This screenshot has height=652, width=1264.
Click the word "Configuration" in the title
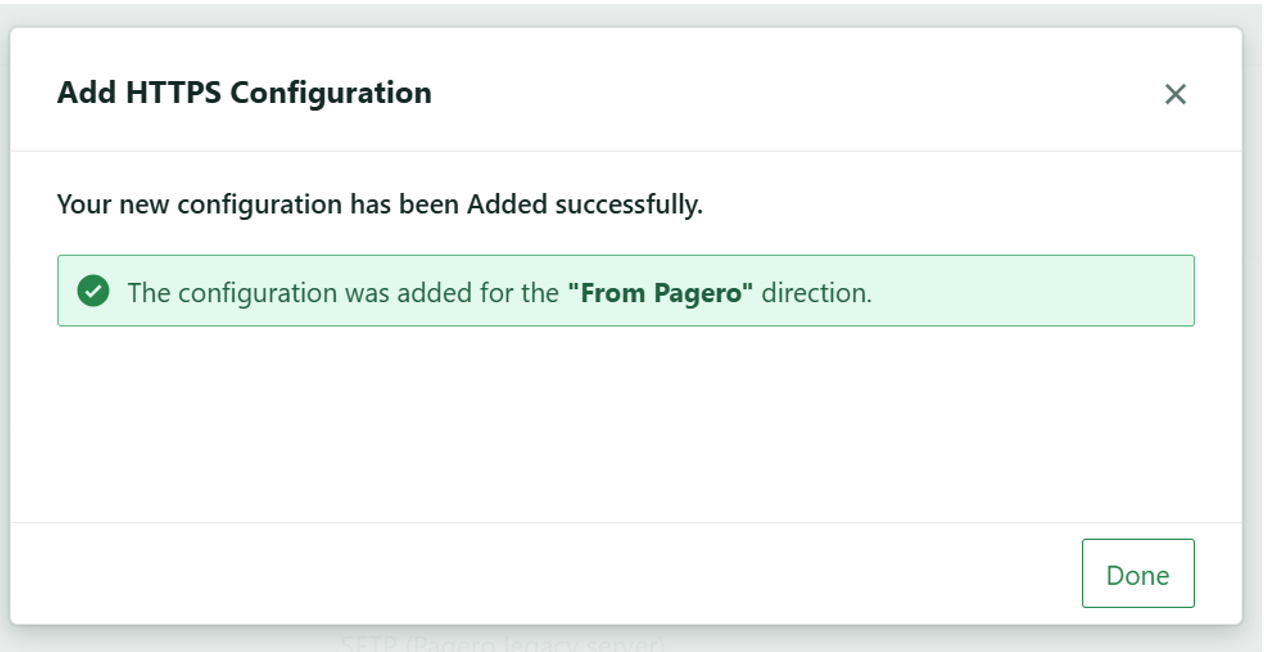(331, 93)
